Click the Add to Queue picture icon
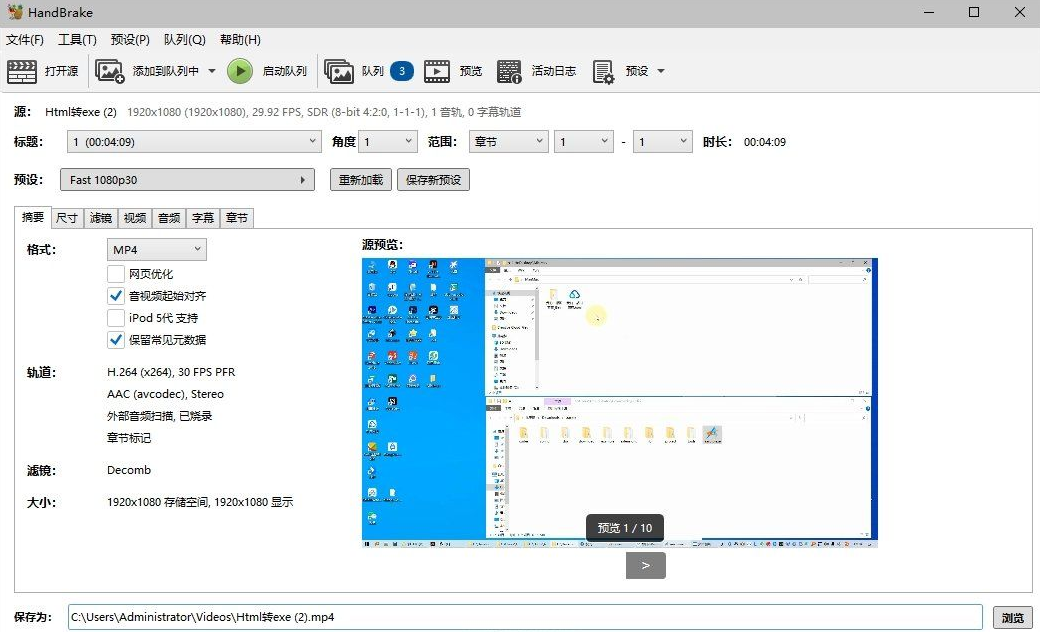Viewport: 1040px width, 632px height. 110,71
